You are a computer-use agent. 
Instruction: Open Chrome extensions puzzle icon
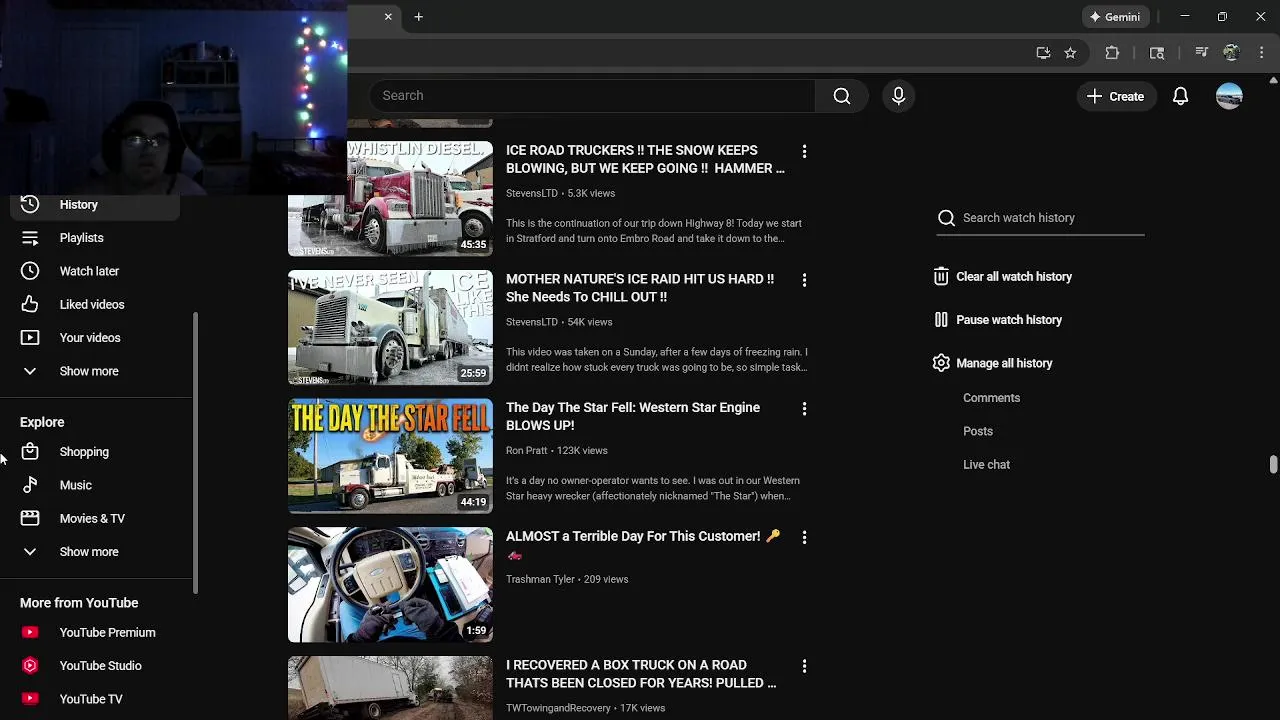pyautogui.click(x=1112, y=53)
